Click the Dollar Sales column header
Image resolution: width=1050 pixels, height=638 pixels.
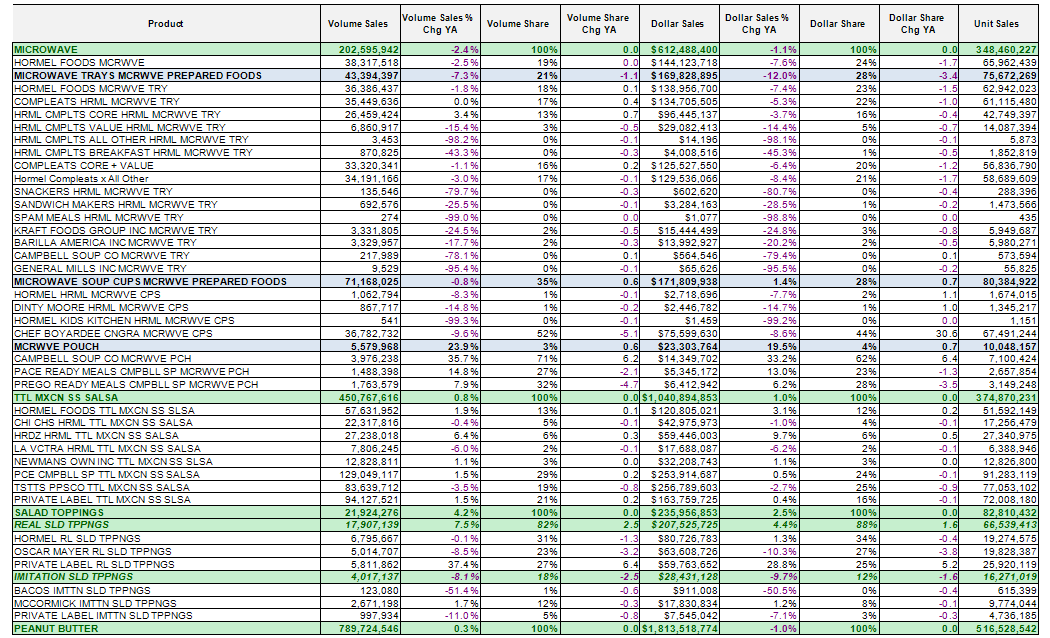point(677,24)
